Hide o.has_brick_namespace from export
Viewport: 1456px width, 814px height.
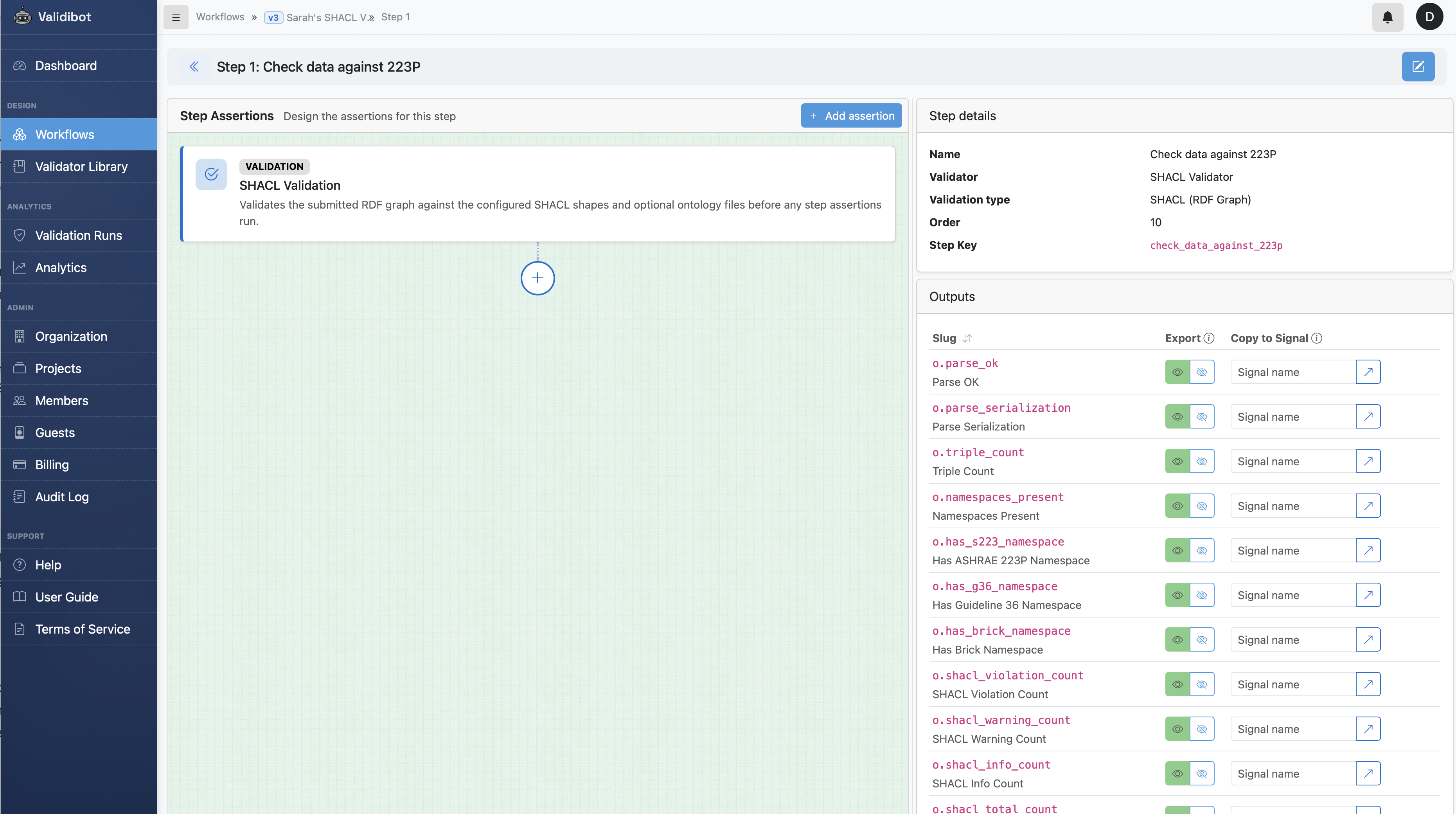coord(1202,640)
